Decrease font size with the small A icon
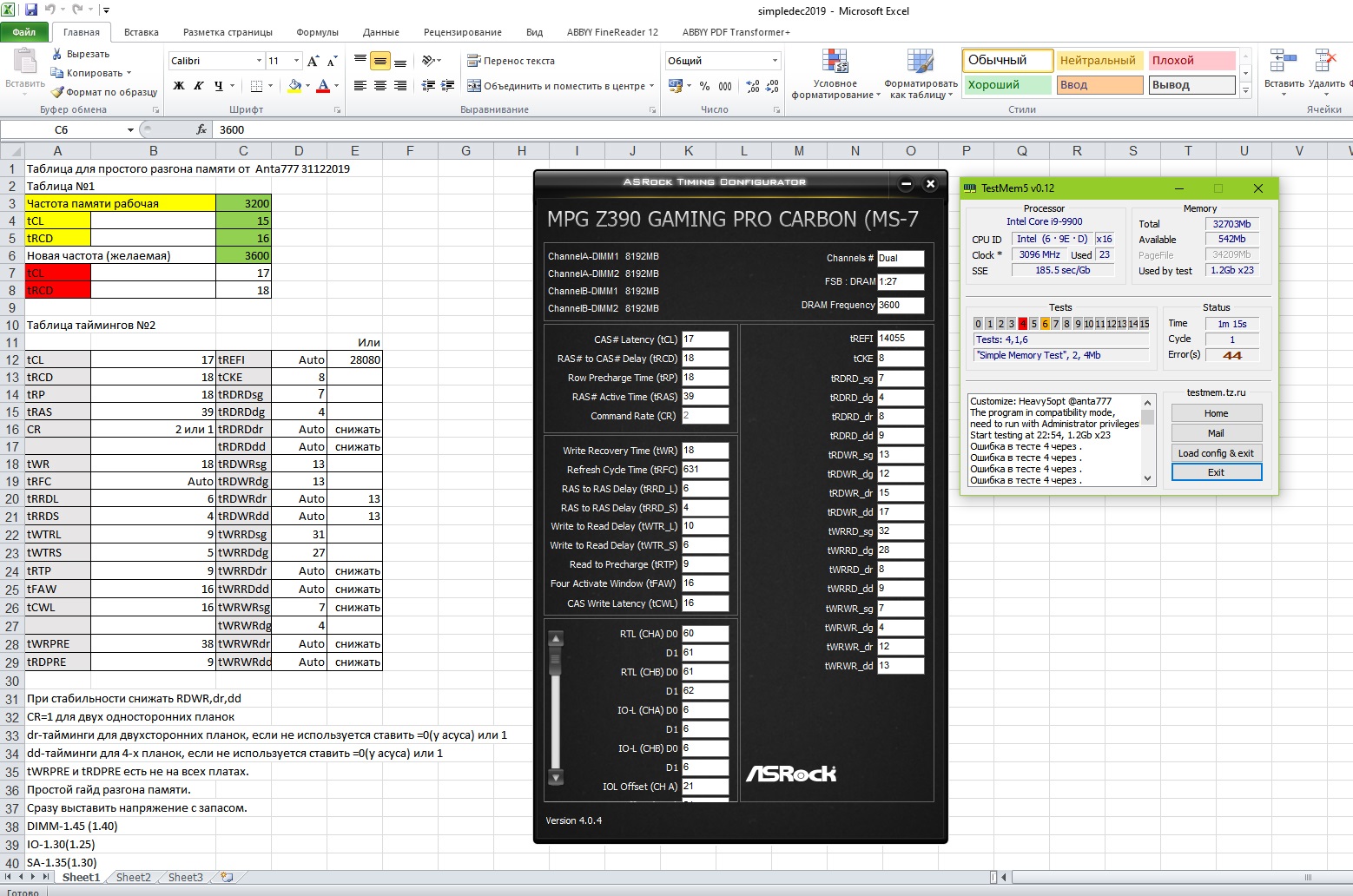1353x896 pixels. (332, 61)
